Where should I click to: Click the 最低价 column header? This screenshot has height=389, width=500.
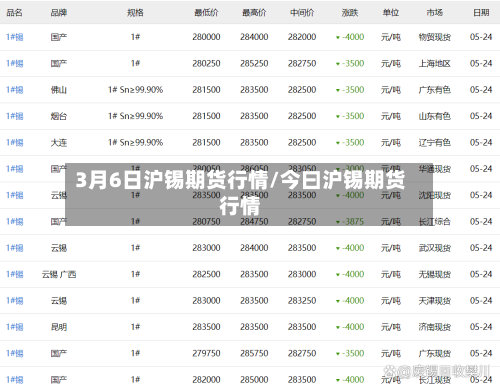click(x=206, y=13)
